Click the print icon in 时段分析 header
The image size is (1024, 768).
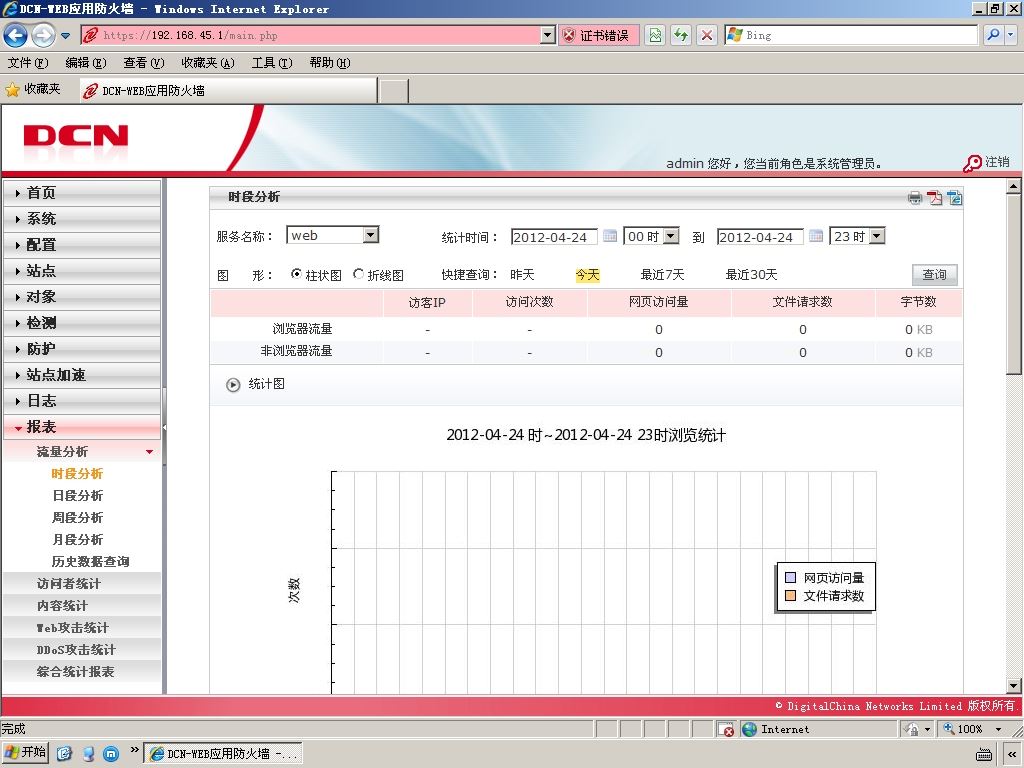(915, 198)
